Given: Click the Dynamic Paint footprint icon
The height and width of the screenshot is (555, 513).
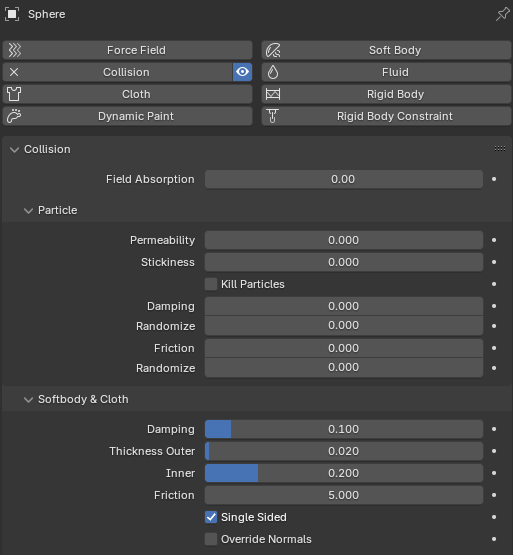Looking at the screenshot, I should coord(14,116).
